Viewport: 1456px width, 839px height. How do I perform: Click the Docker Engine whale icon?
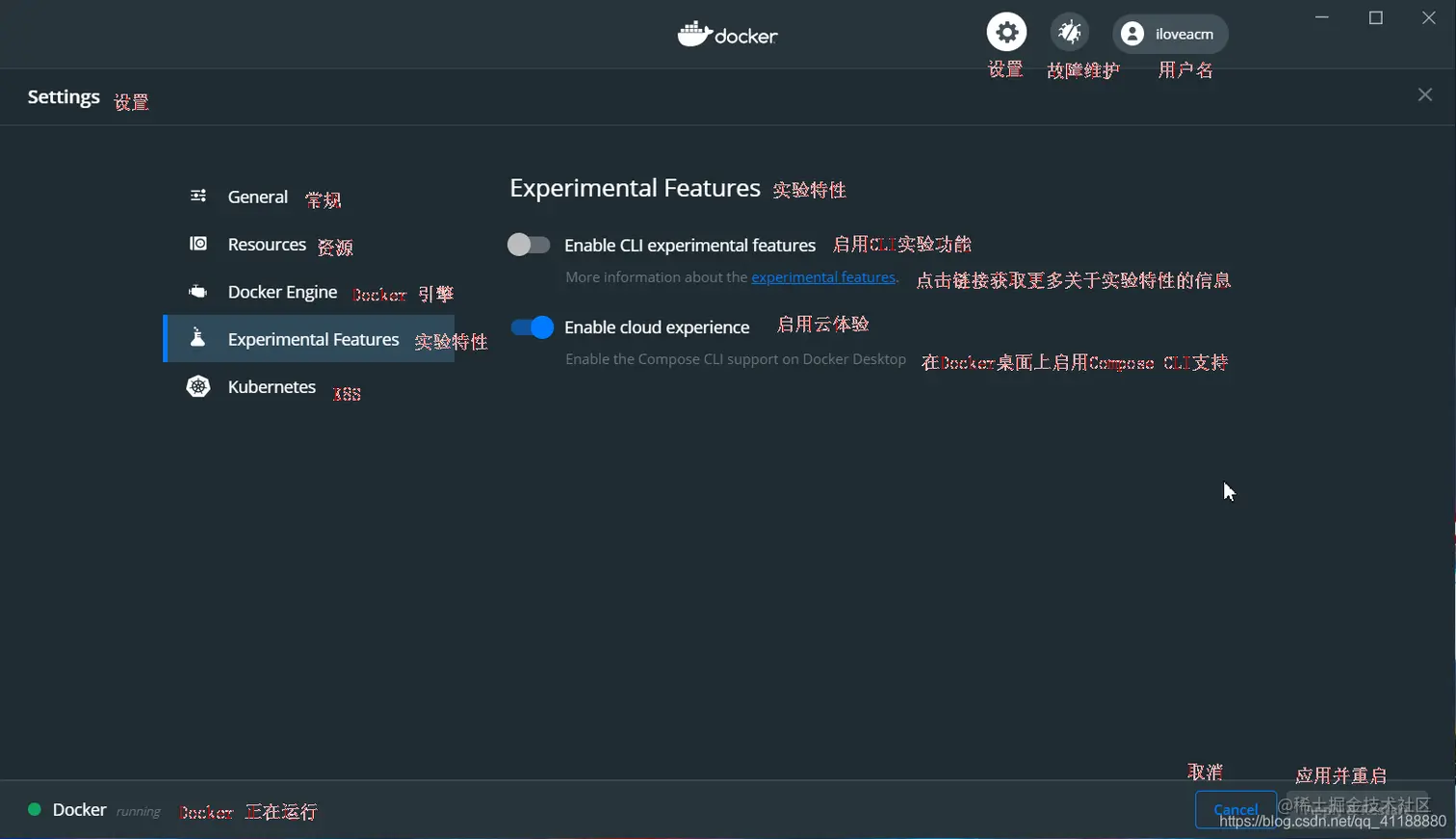(x=198, y=291)
